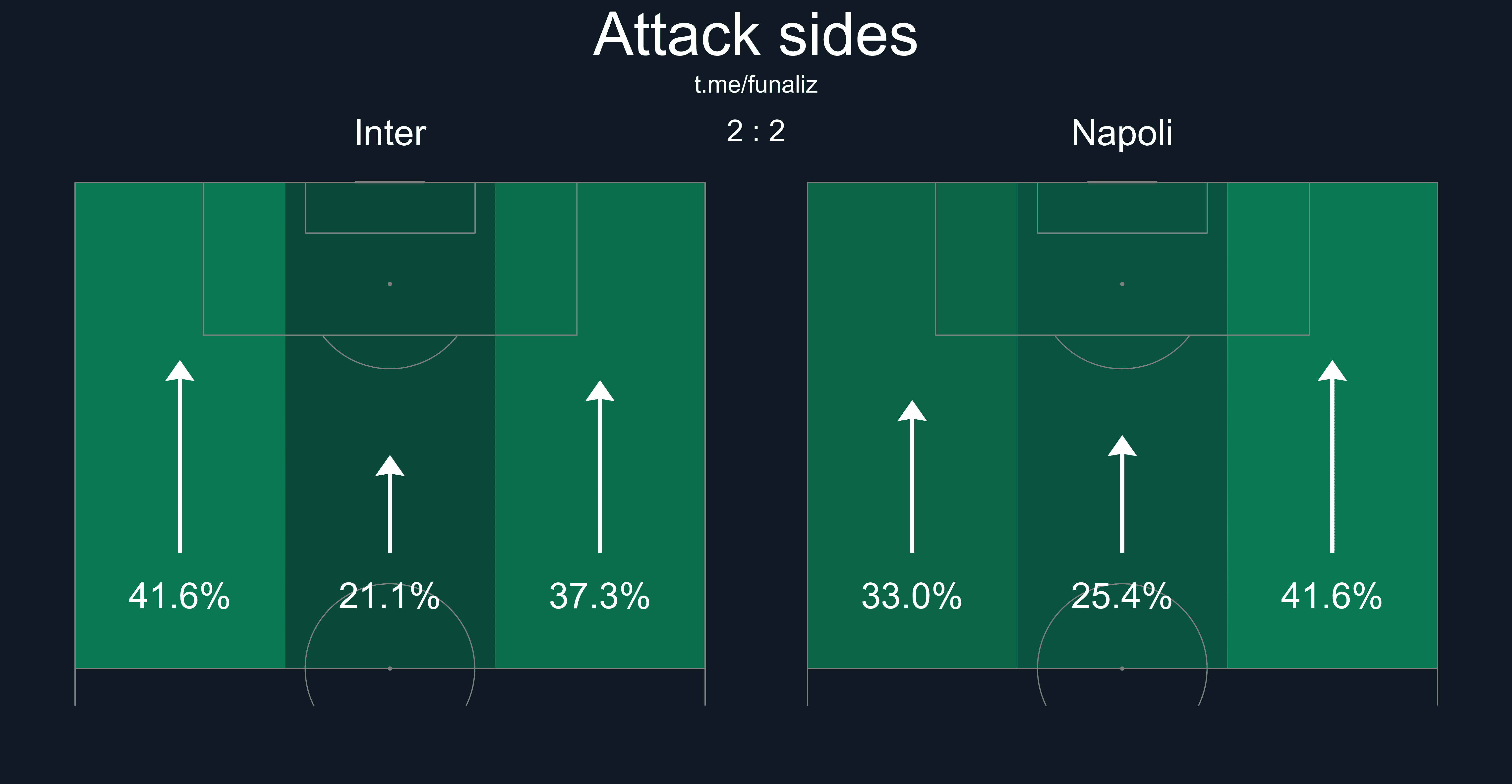Click the 2 : 2 score

756,131
